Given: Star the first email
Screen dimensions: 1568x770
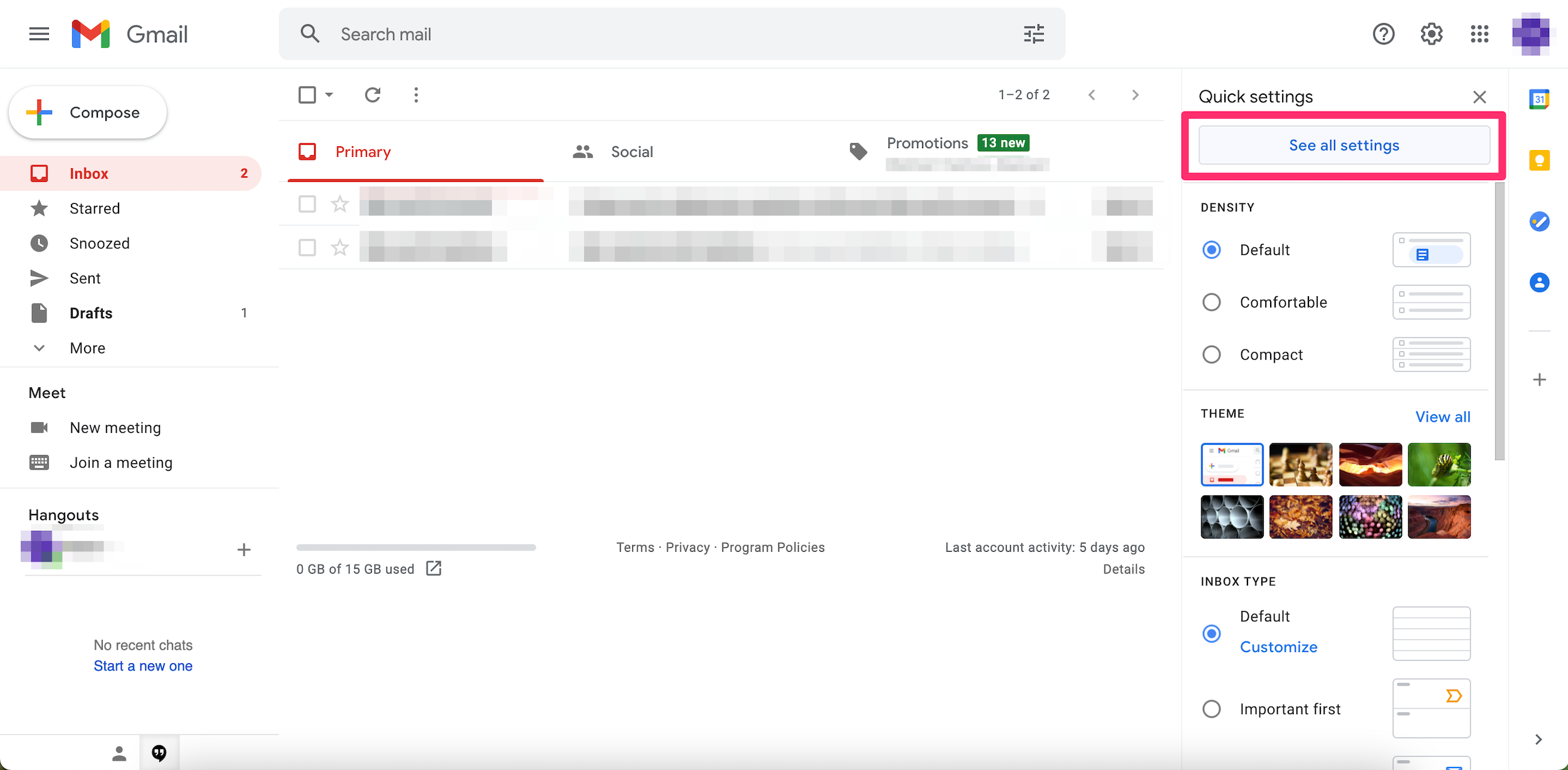Looking at the screenshot, I should 340,204.
